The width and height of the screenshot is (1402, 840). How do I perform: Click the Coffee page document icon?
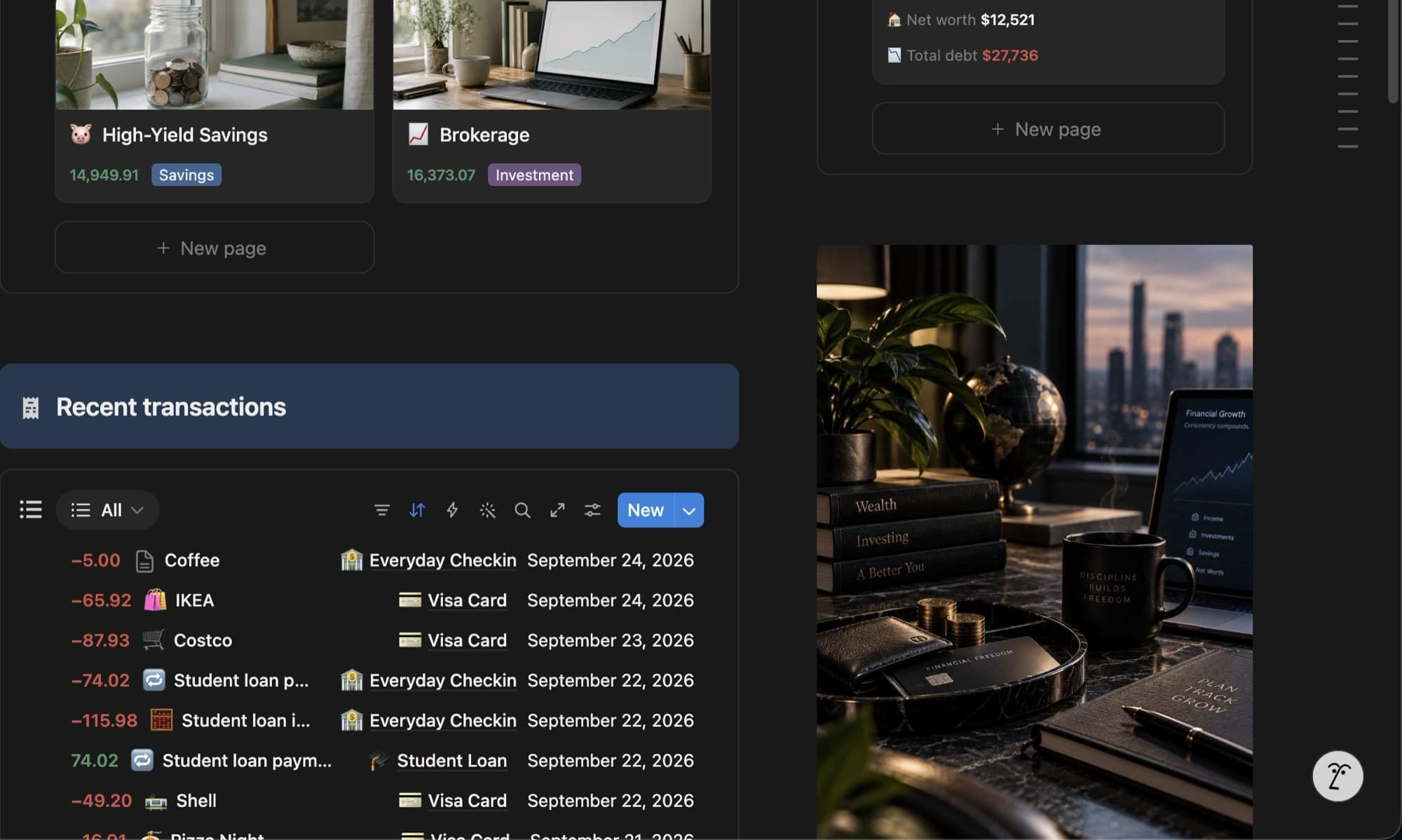click(144, 560)
